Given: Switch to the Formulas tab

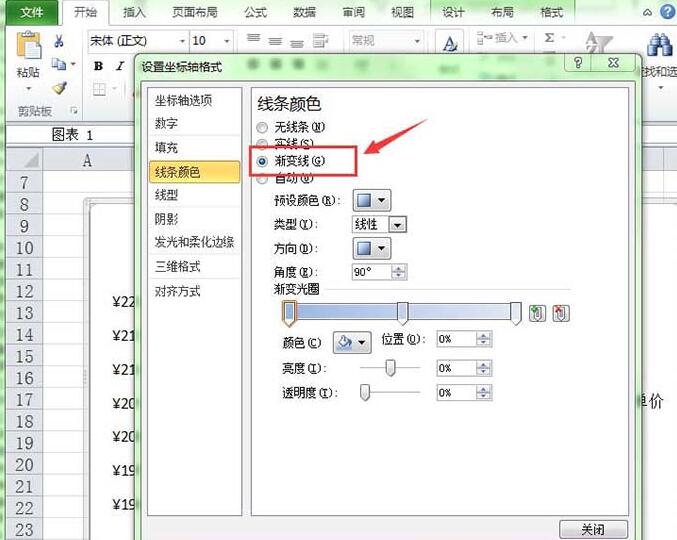Looking at the screenshot, I should 256,12.
